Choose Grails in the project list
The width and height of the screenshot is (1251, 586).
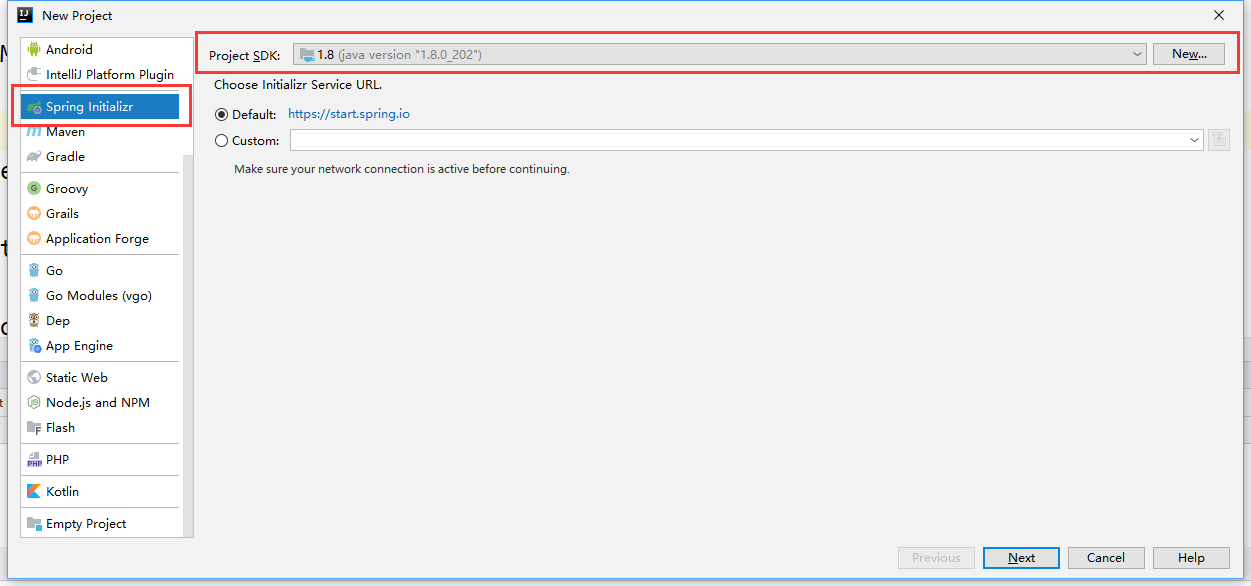pyautogui.click(x=101, y=213)
